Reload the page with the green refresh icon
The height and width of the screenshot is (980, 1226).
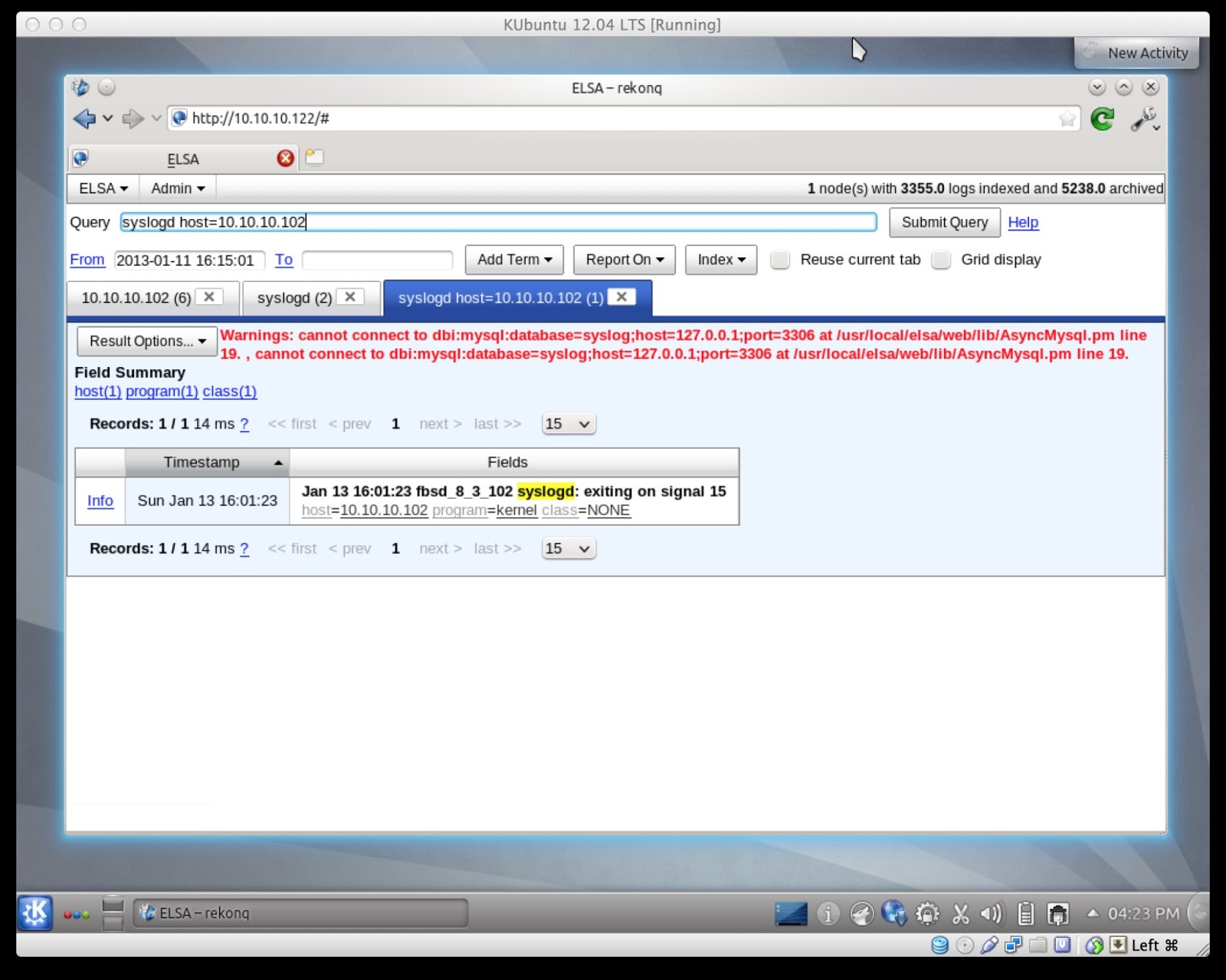pyautogui.click(x=1102, y=119)
